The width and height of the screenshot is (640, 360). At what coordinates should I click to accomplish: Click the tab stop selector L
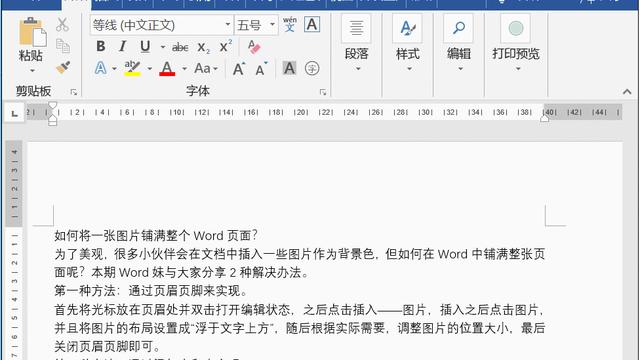click(x=15, y=113)
